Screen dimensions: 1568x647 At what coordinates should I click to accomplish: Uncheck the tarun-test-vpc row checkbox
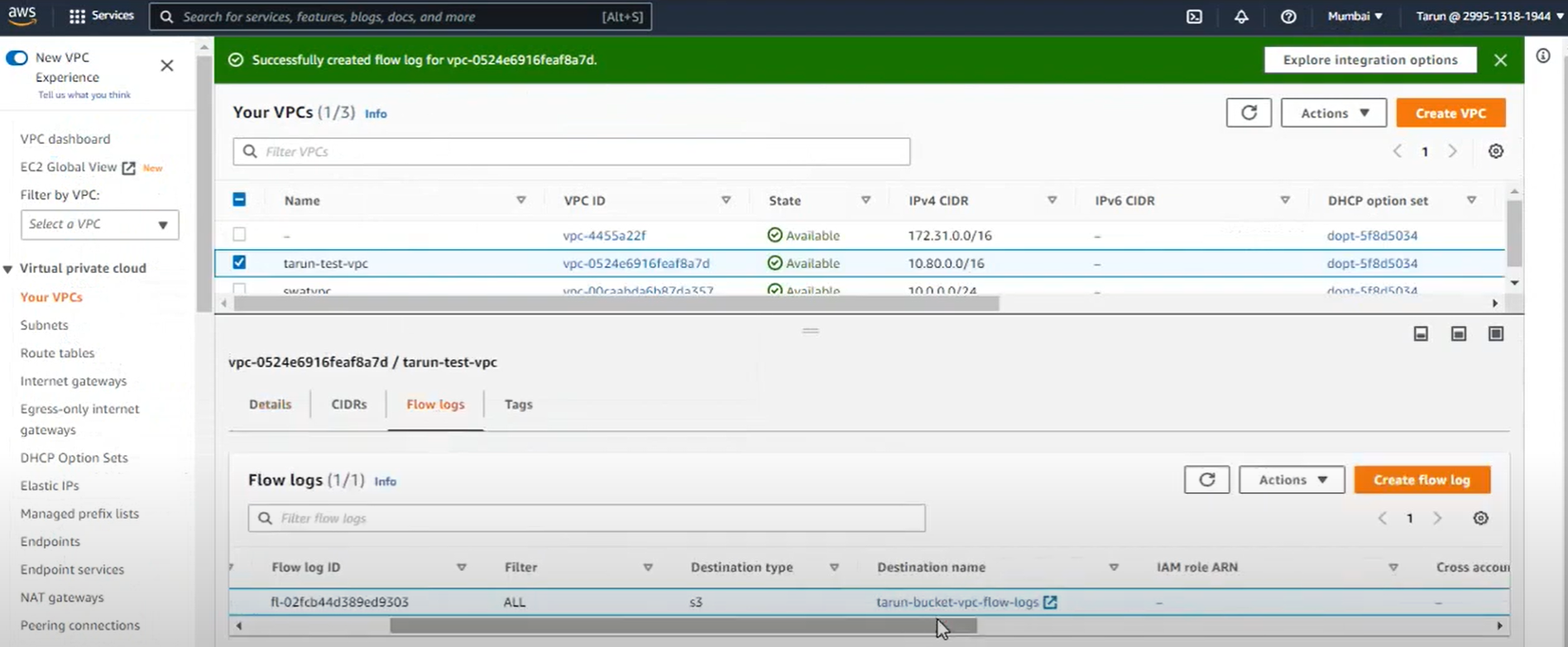click(239, 262)
